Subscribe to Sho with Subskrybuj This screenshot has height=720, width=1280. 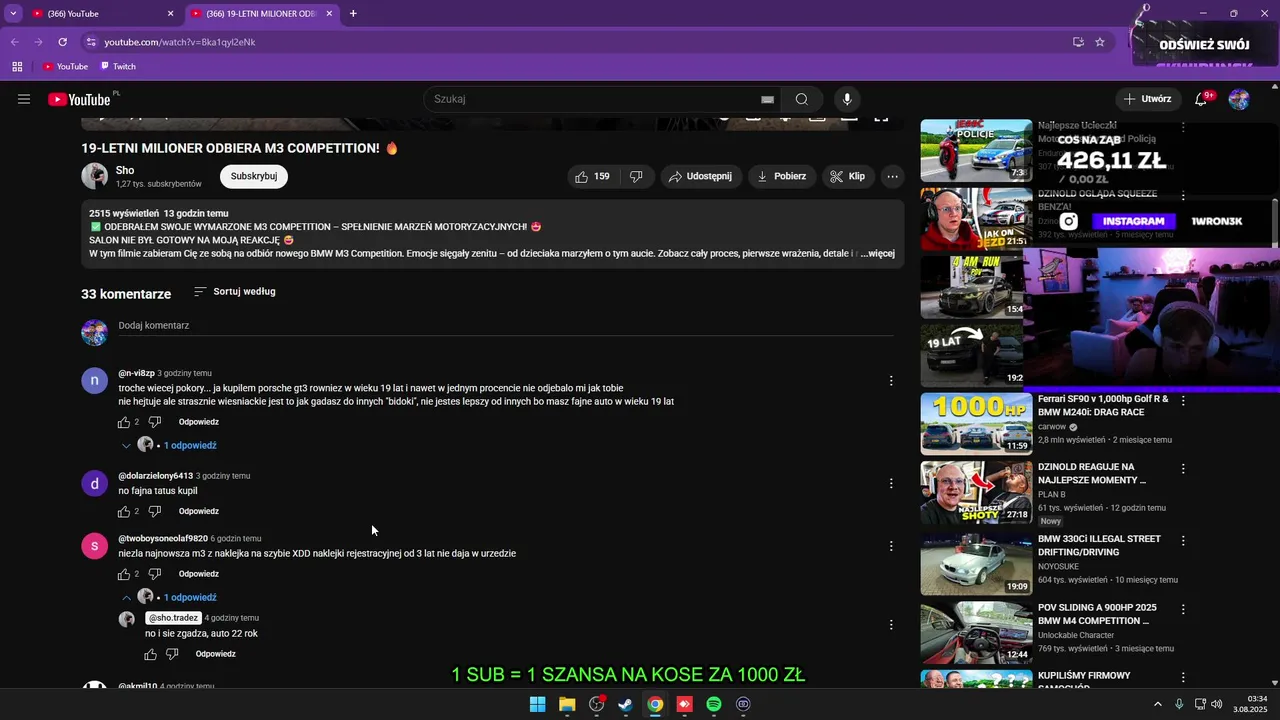(254, 176)
